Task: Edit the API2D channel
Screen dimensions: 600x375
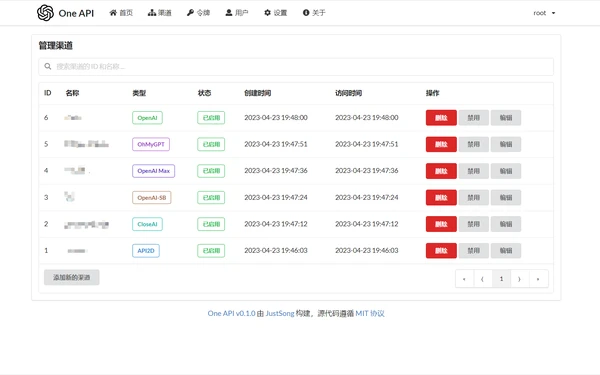Action: tap(505, 251)
